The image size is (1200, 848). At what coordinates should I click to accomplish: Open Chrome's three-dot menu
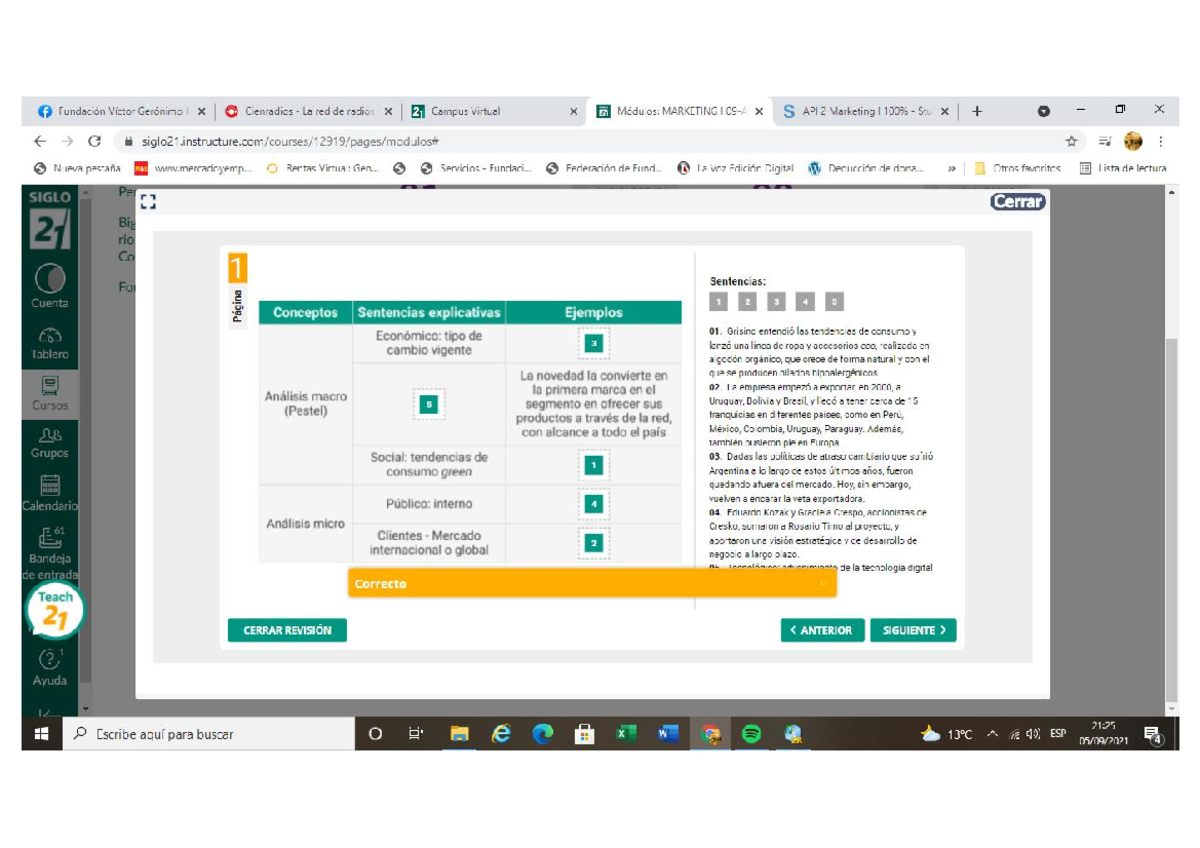point(1160,141)
